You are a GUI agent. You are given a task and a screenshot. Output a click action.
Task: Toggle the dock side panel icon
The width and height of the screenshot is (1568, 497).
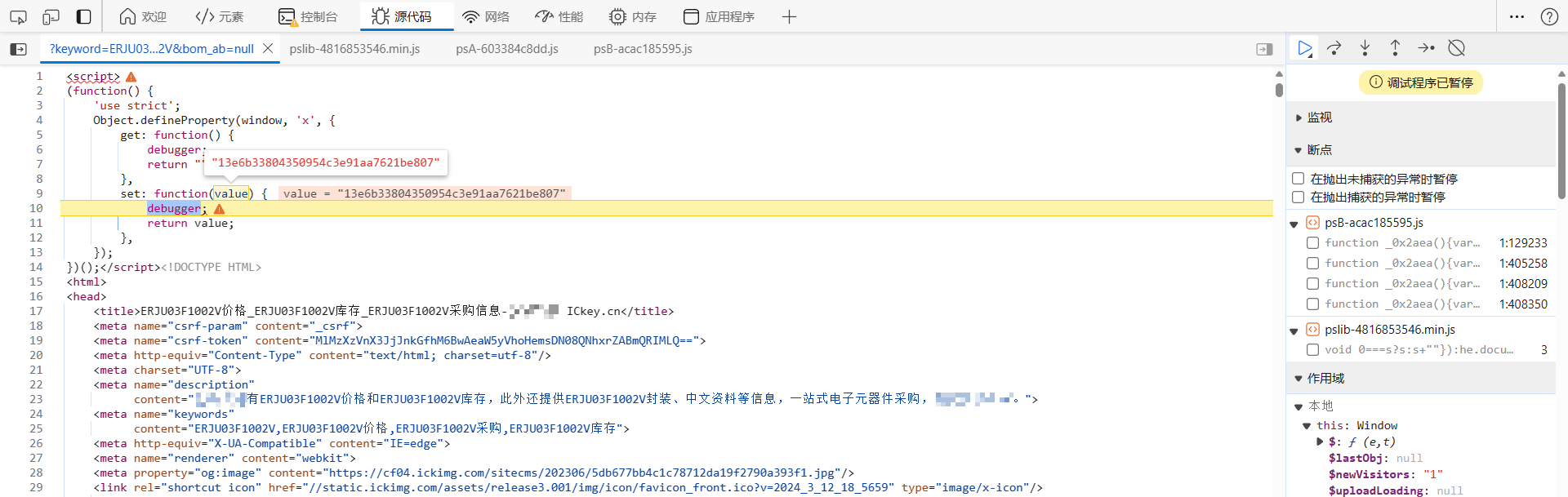(x=83, y=16)
